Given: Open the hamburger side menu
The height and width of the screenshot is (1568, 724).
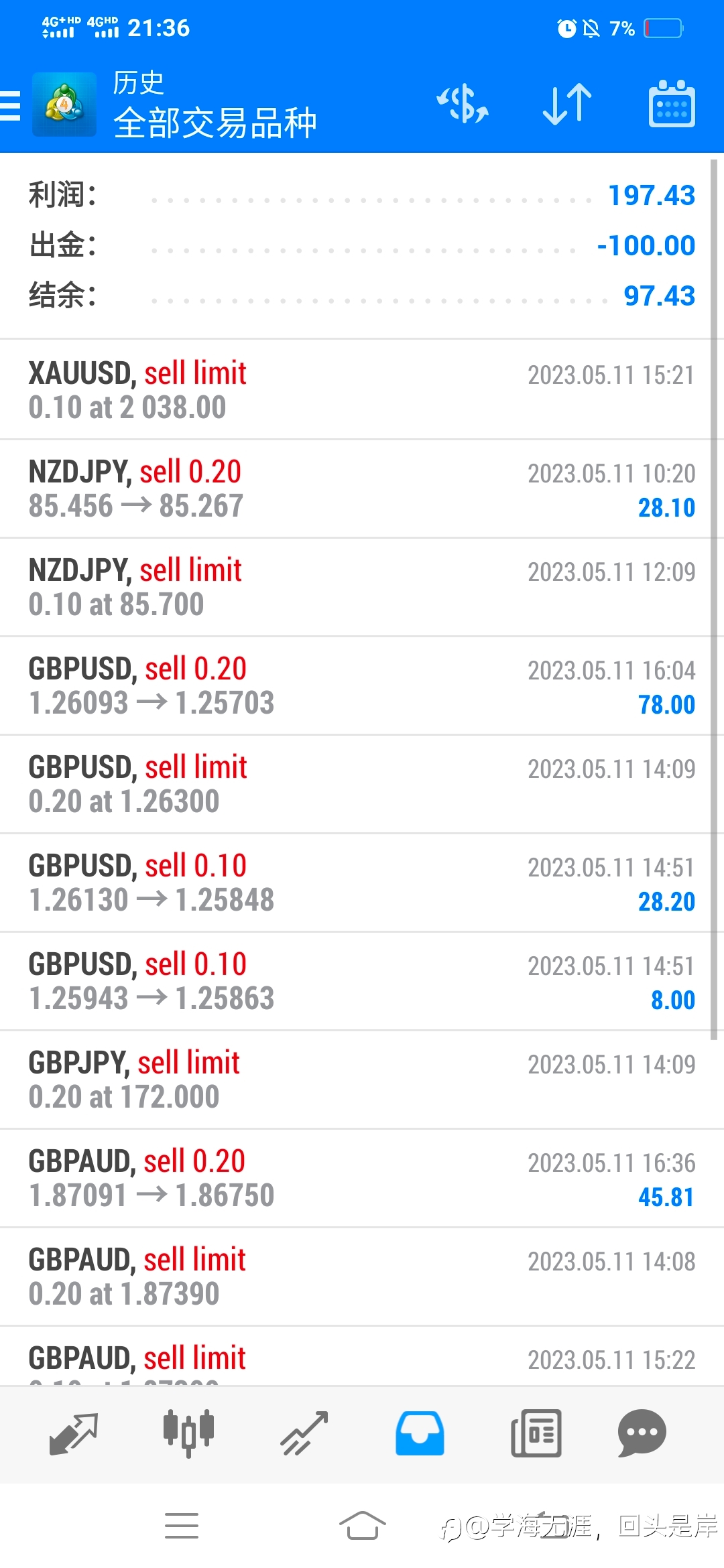Looking at the screenshot, I should (10, 106).
